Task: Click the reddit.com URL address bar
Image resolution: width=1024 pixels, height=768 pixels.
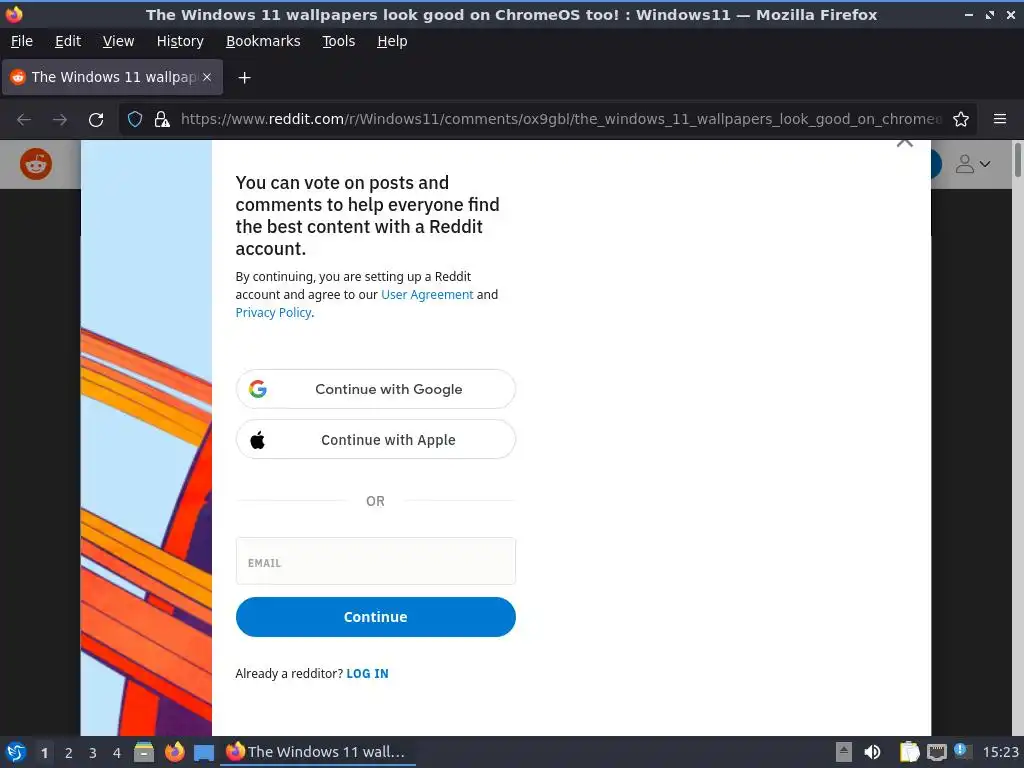Action: tap(562, 120)
